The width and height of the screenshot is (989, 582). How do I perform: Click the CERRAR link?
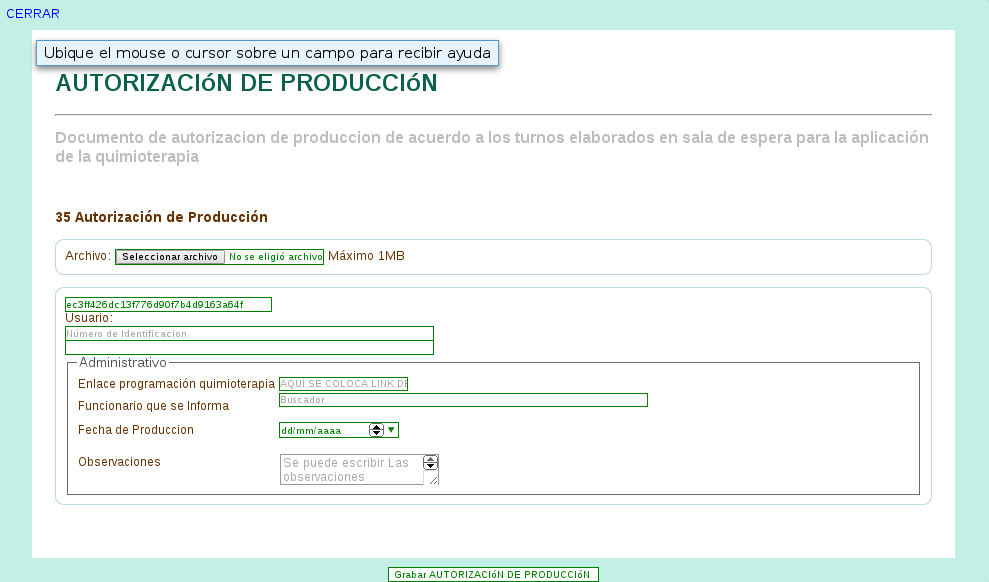33,13
